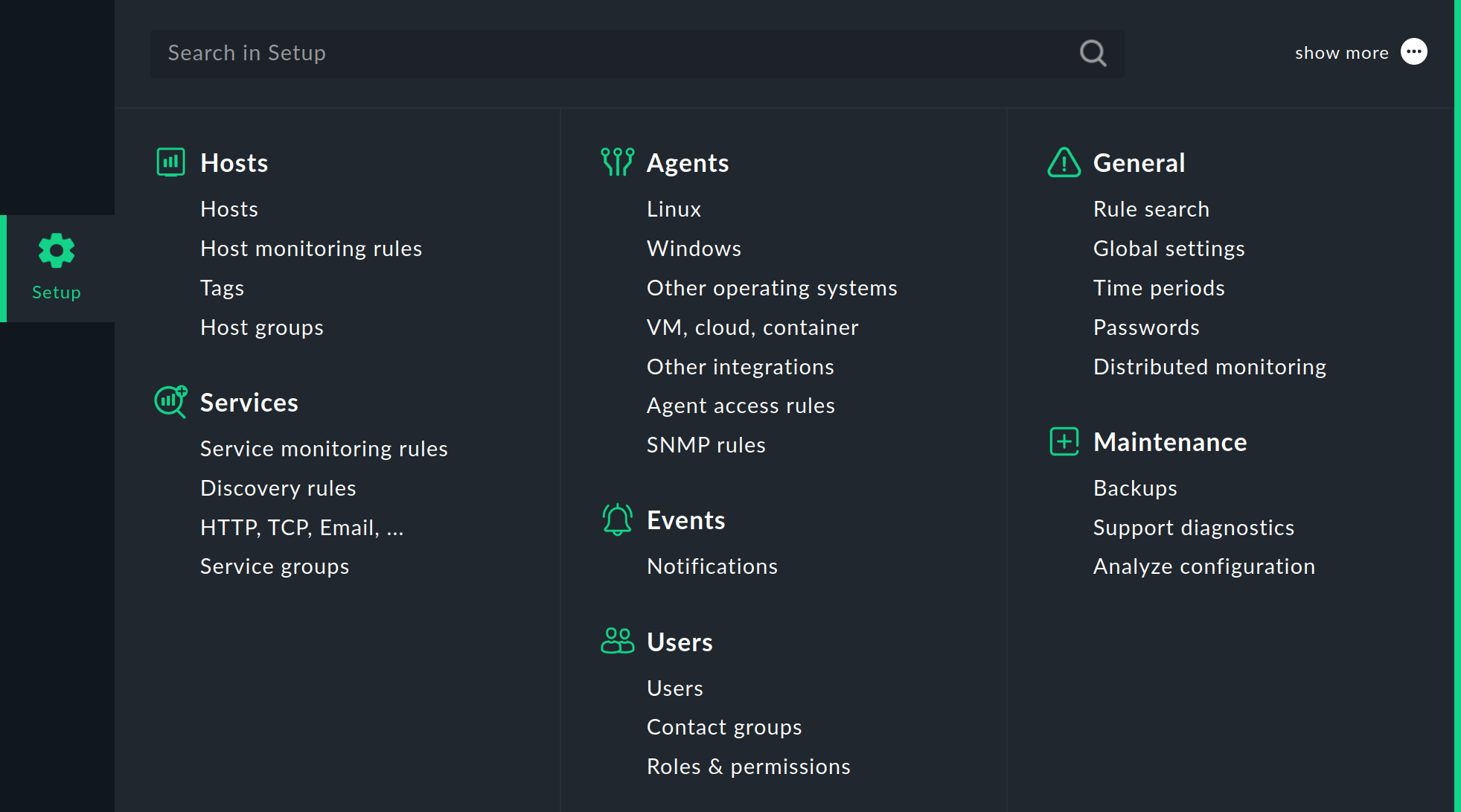Select Windows agents
The image size is (1461, 812).
coord(694,249)
